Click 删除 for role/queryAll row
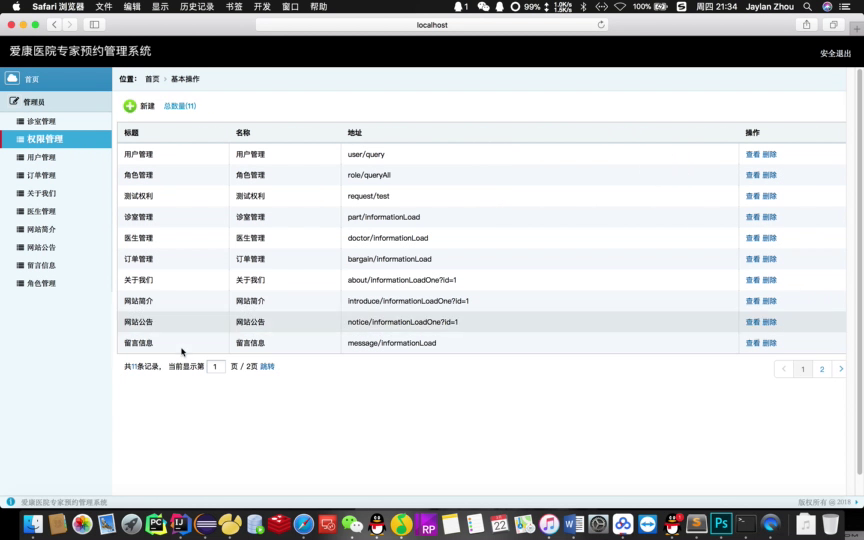This screenshot has width=864, height=540. pyautogui.click(x=769, y=175)
